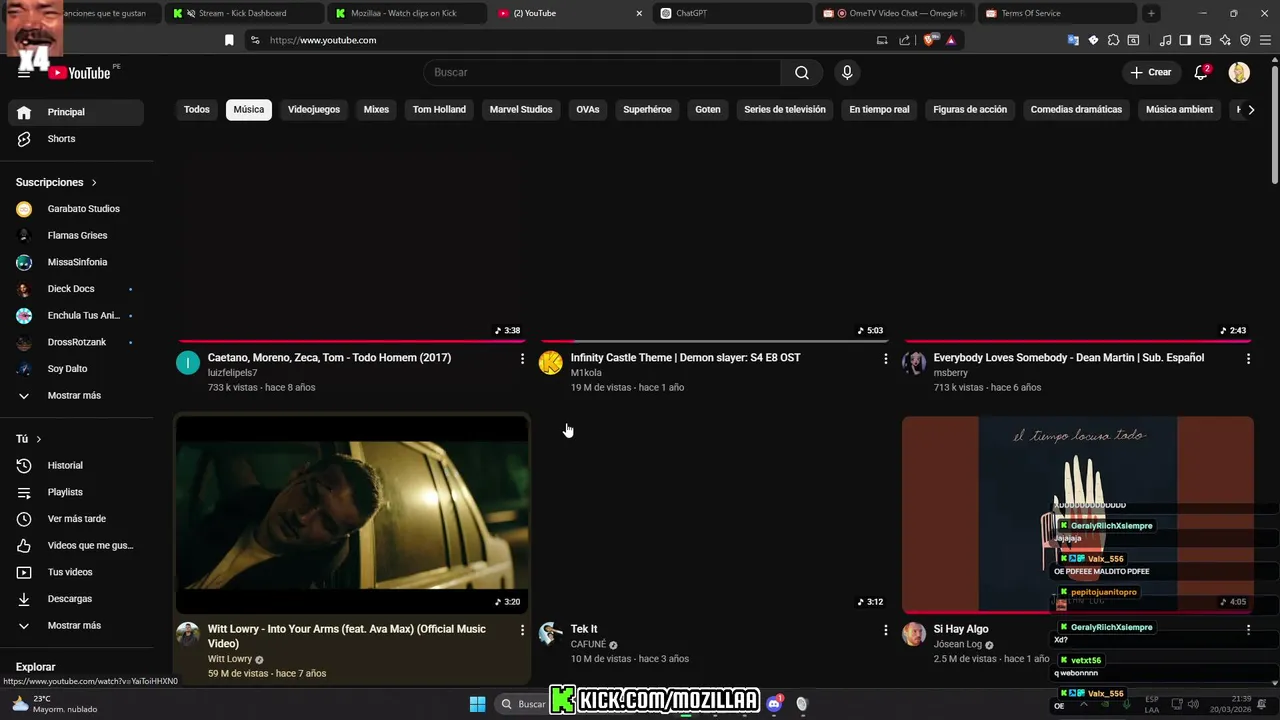Open Shorts from the sidebar
1280x720 pixels.
(x=76, y=139)
